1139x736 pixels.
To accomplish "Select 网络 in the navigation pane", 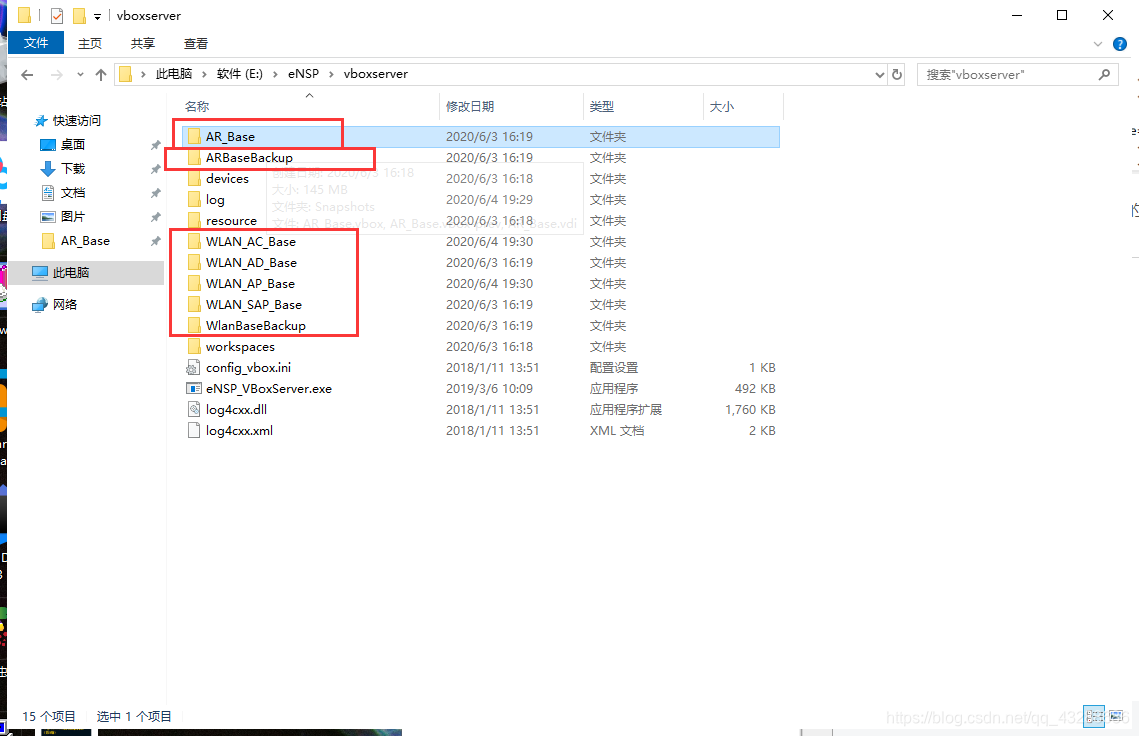I will pos(65,304).
